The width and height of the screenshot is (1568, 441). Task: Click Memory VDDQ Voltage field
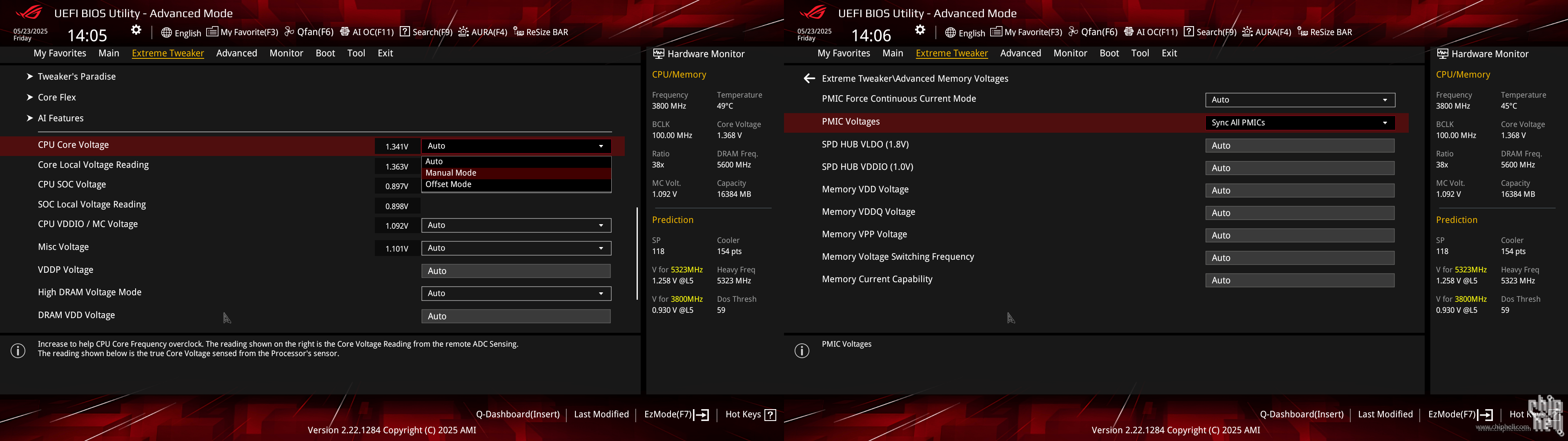(1300, 213)
